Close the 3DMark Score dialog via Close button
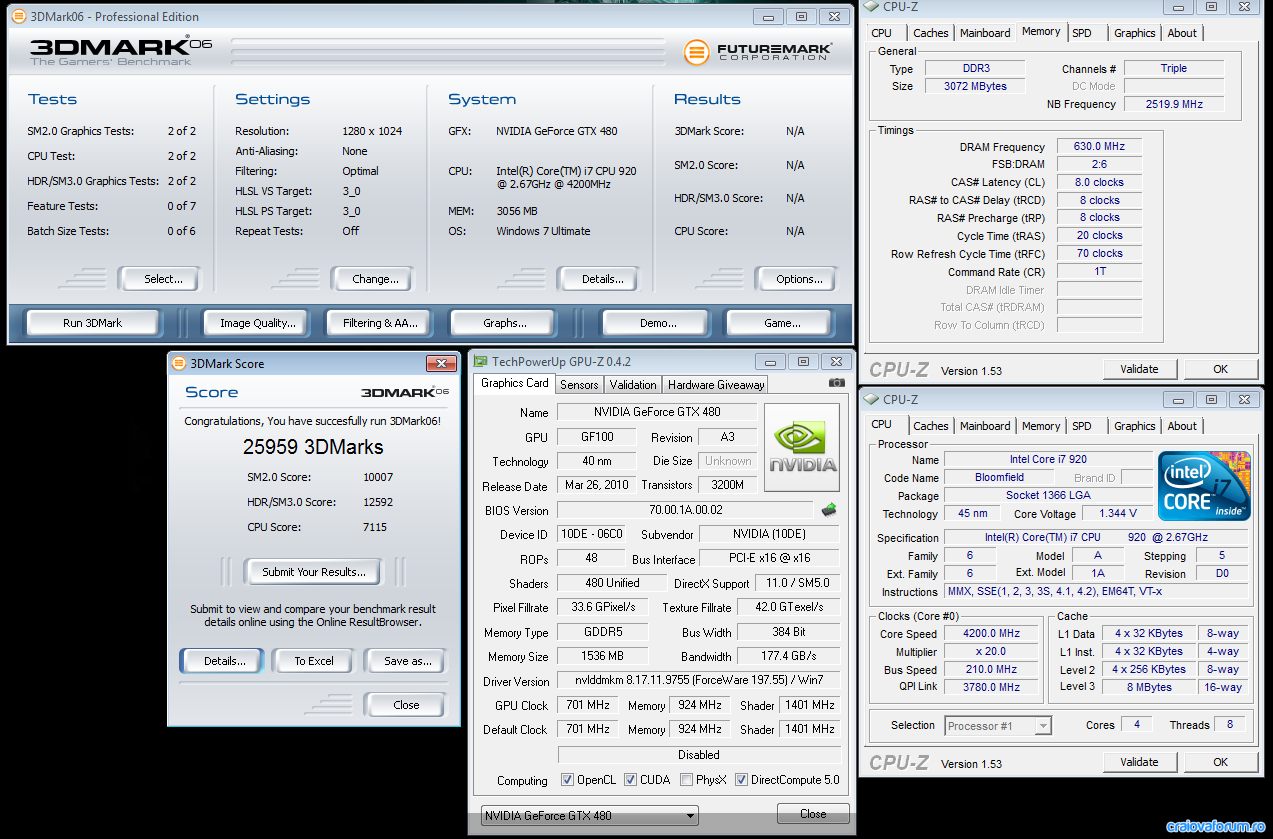1273x839 pixels. pyautogui.click(x=406, y=705)
